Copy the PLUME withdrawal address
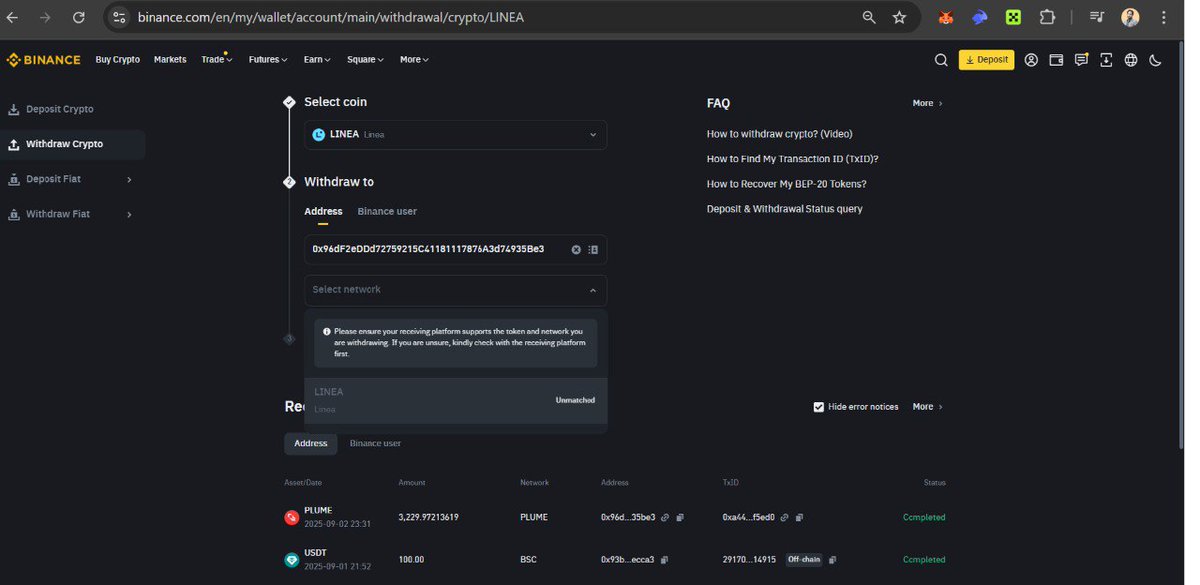This screenshot has width=1200, height=585. tap(680, 518)
